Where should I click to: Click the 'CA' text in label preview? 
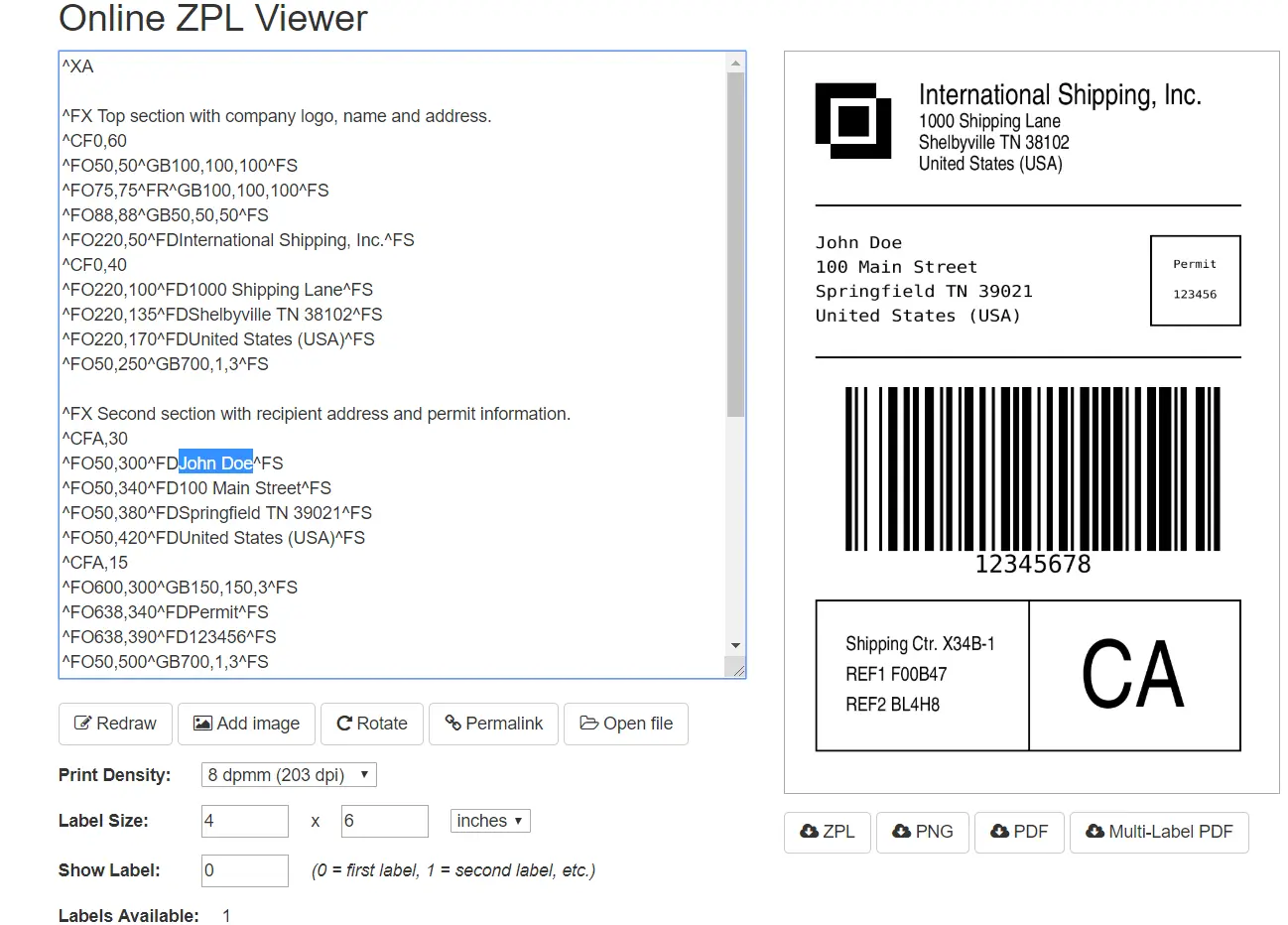[1132, 675]
